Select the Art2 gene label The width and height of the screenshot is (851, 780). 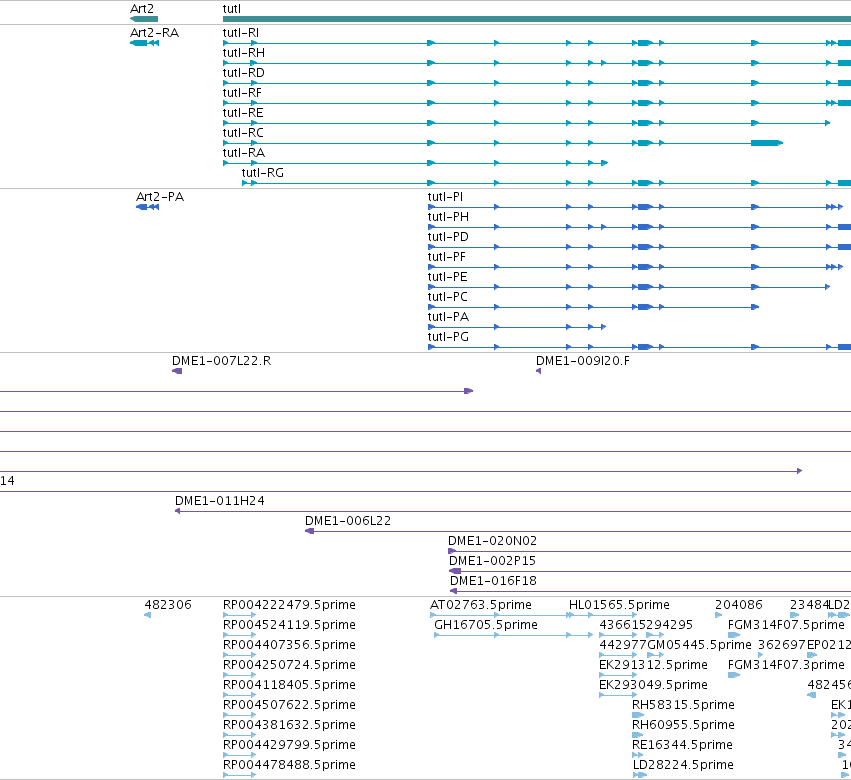[x=142, y=9]
